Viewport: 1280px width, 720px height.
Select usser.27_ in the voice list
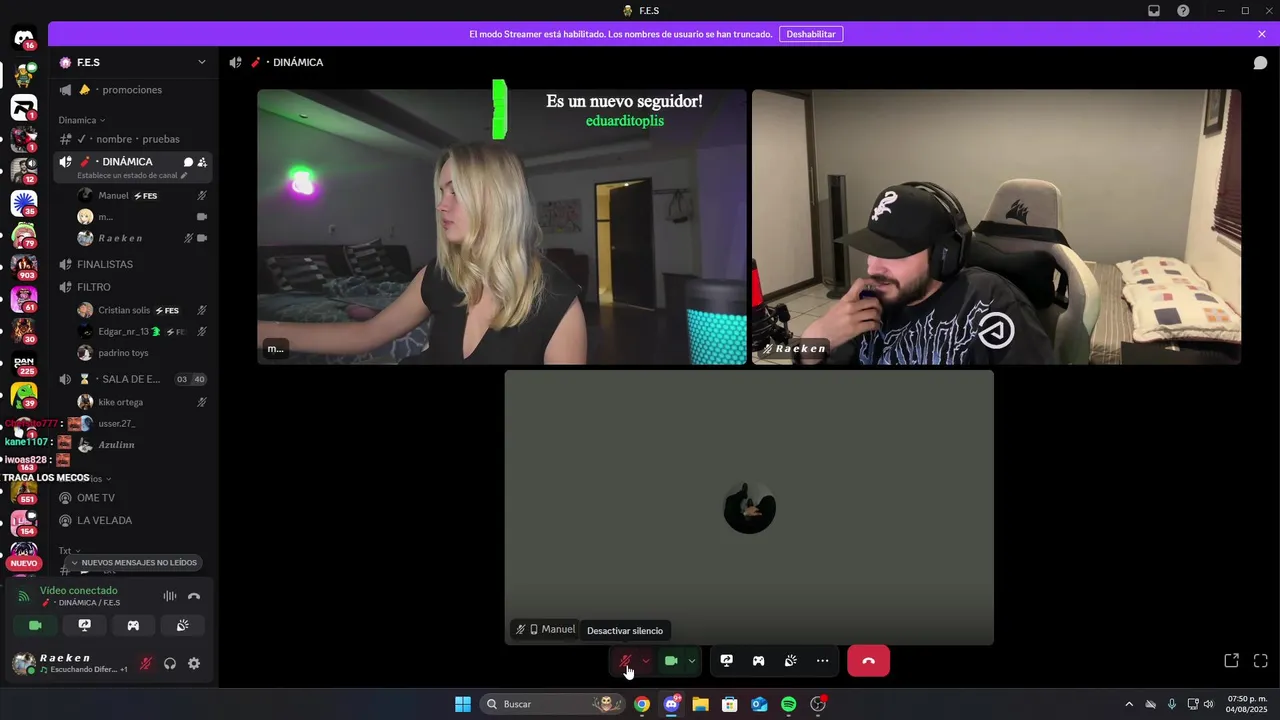[x=143, y=424]
